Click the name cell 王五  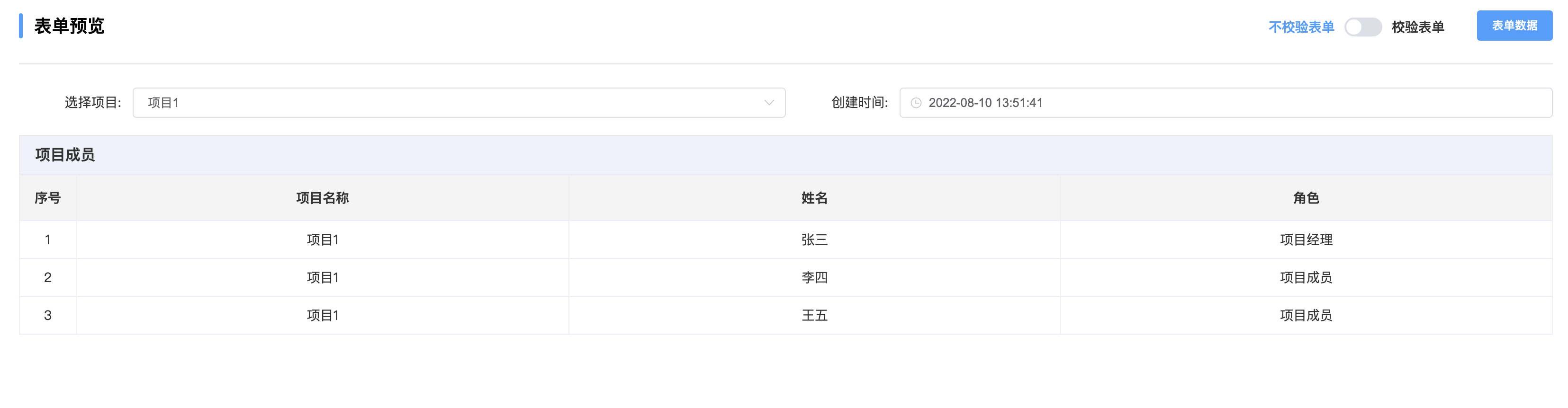pyautogui.click(x=814, y=315)
